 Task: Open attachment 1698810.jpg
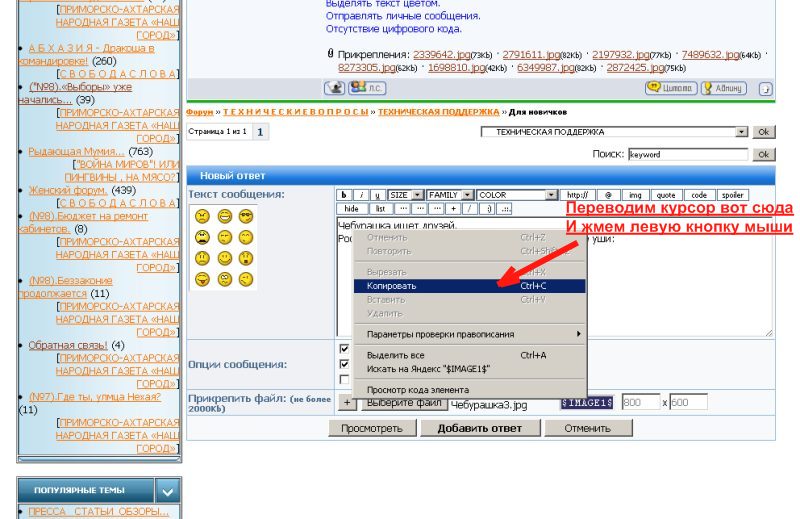[x=456, y=67]
